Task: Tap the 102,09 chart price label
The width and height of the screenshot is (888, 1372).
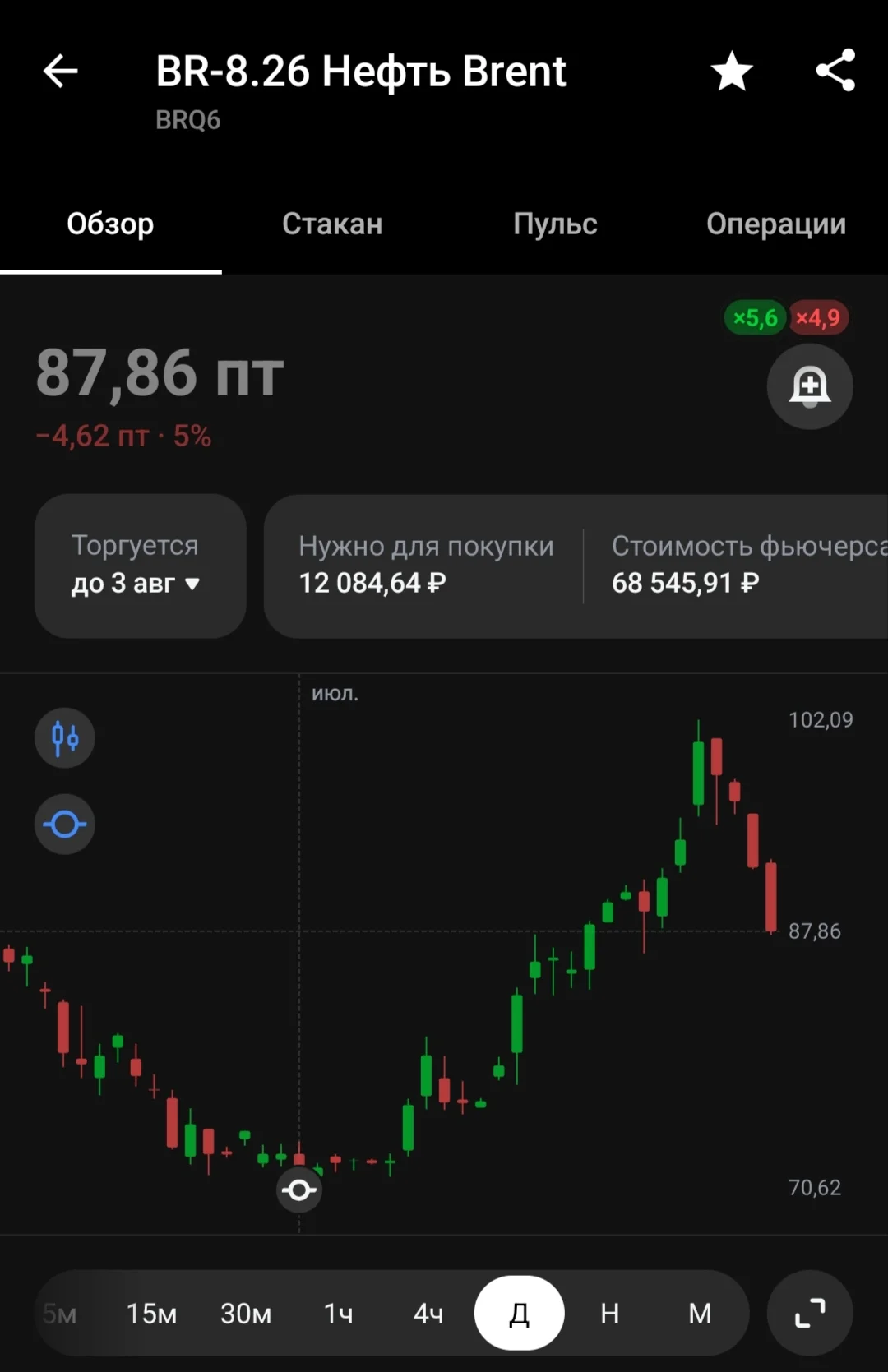Action: pos(821,720)
